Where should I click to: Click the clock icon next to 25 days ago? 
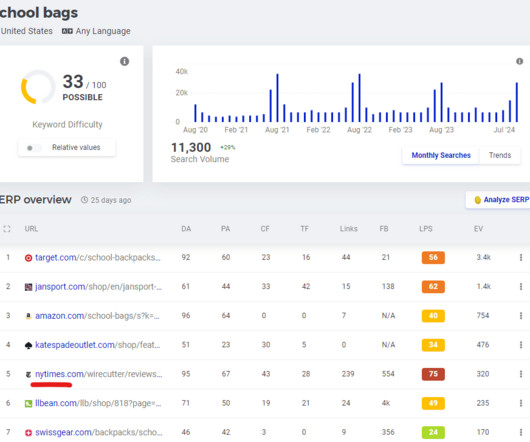coord(84,200)
